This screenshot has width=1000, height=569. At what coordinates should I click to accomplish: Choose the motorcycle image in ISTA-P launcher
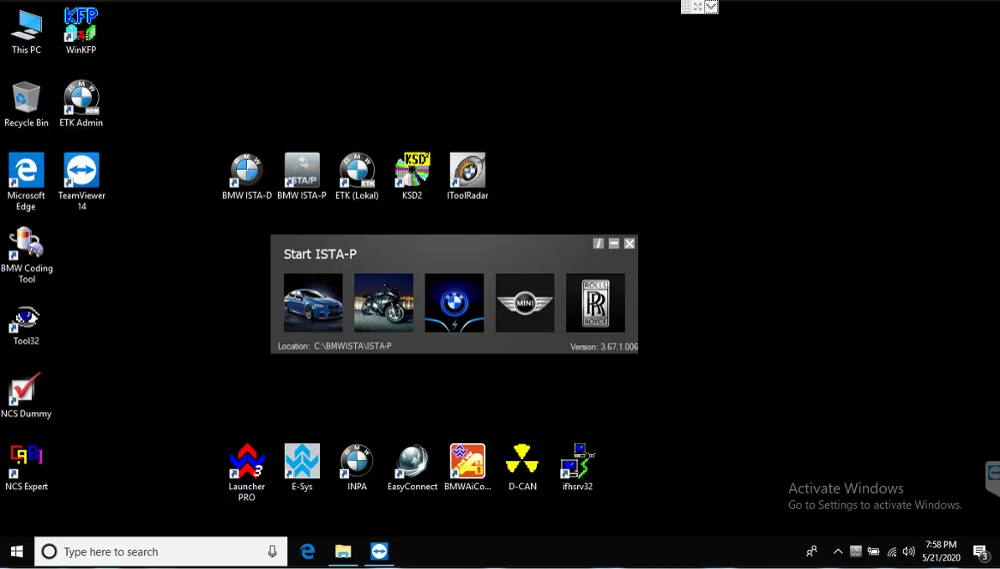[383, 303]
